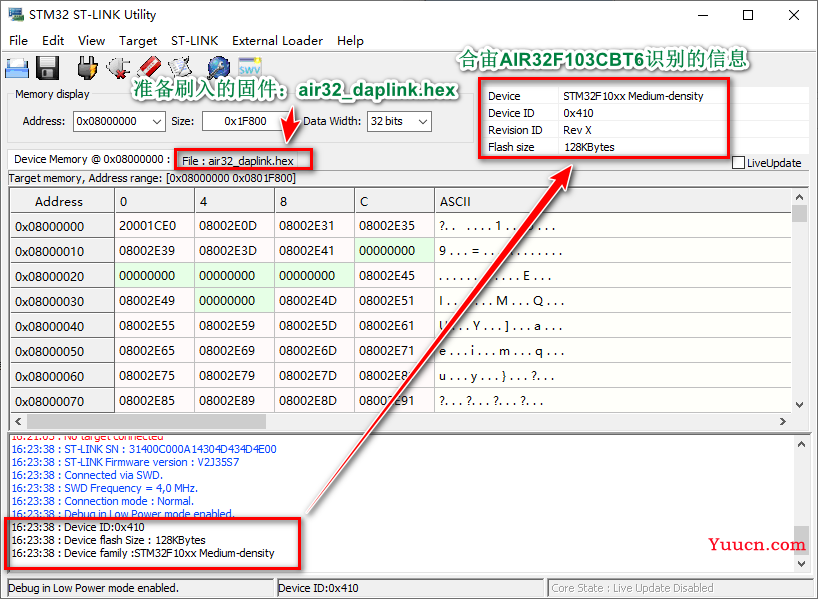Enable the LiveUpdate checkbox

[x=738, y=163]
